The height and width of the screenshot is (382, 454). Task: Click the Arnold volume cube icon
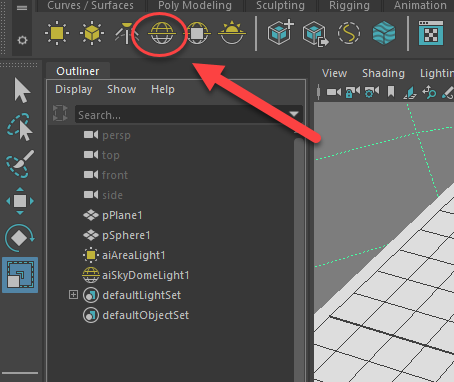[384, 33]
